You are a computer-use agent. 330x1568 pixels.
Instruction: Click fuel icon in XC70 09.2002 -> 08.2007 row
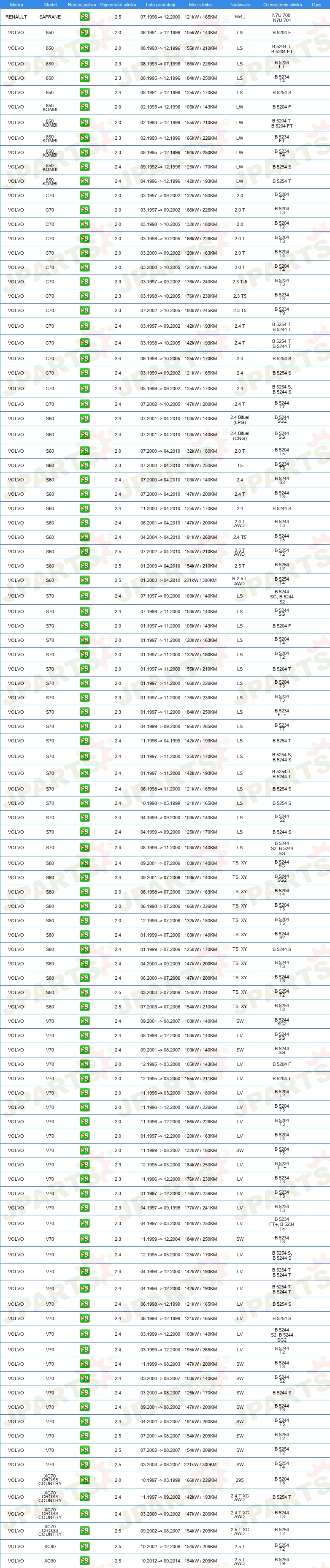pos(84,1531)
